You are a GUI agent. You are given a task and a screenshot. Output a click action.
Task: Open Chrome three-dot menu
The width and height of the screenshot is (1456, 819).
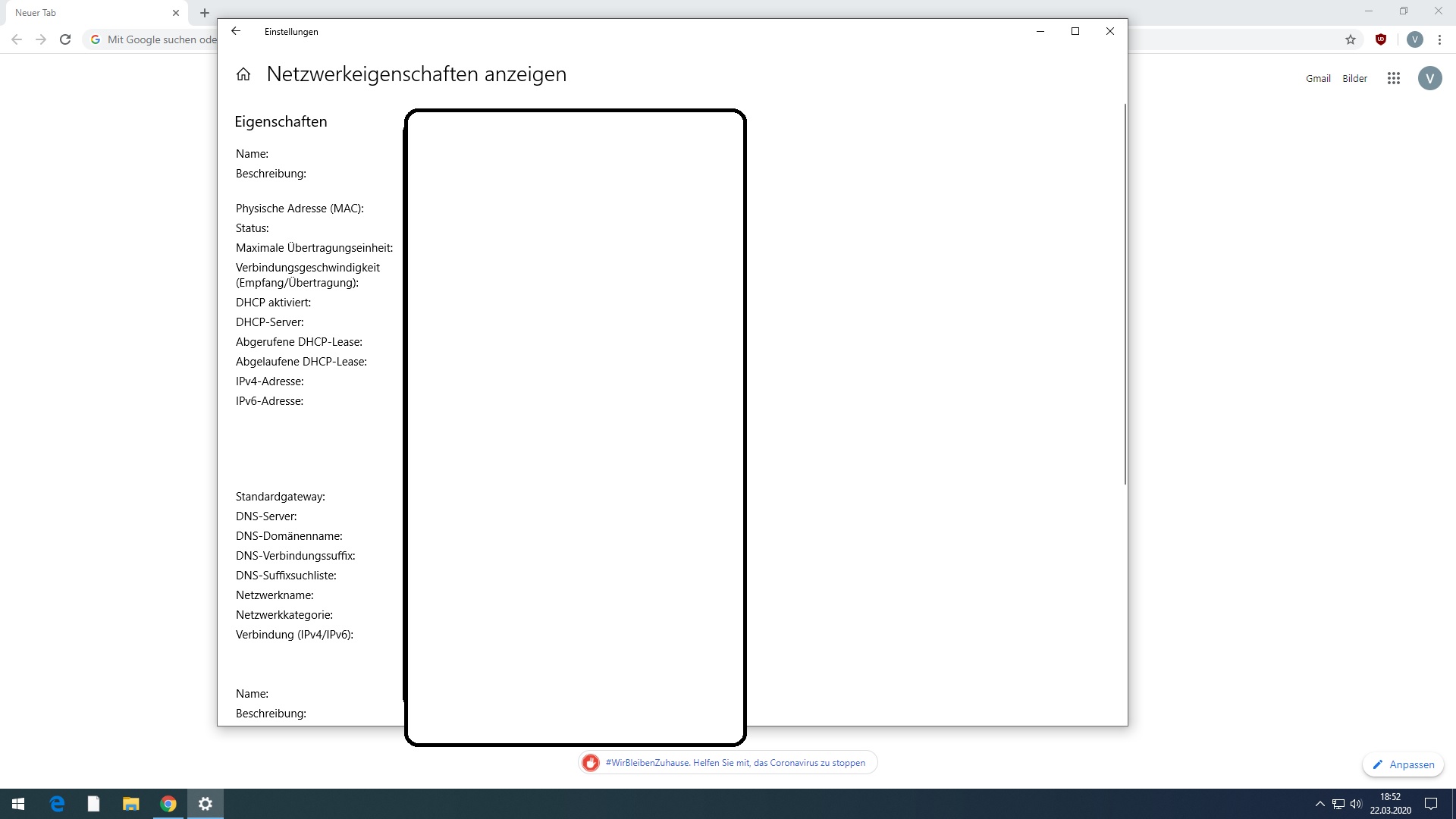pyautogui.click(x=1439, y=39)
